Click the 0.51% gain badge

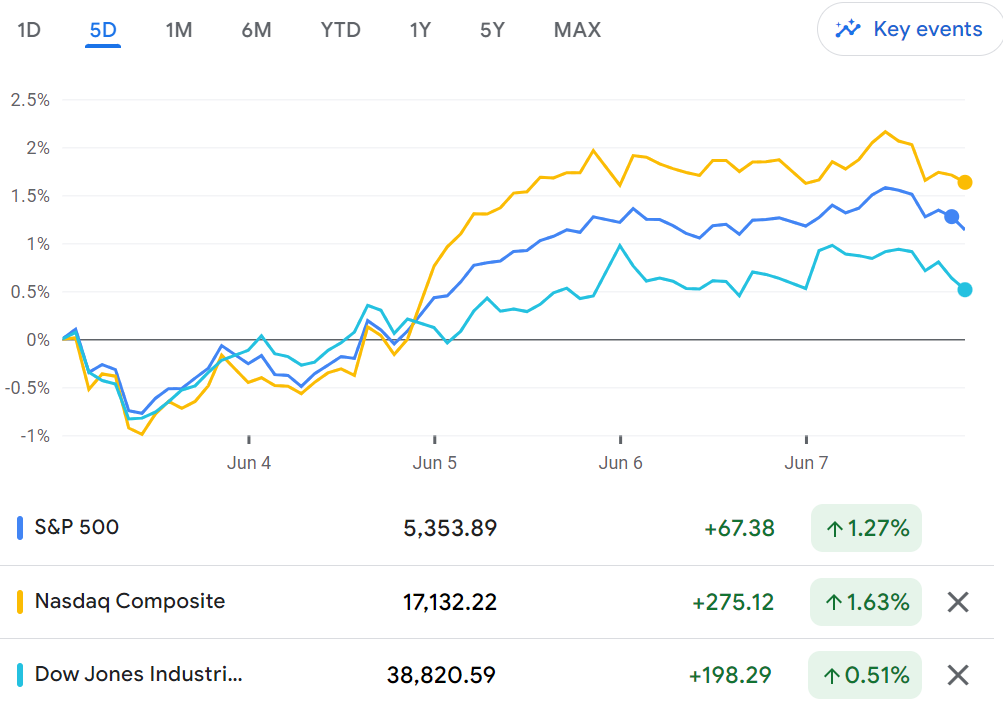865,675
